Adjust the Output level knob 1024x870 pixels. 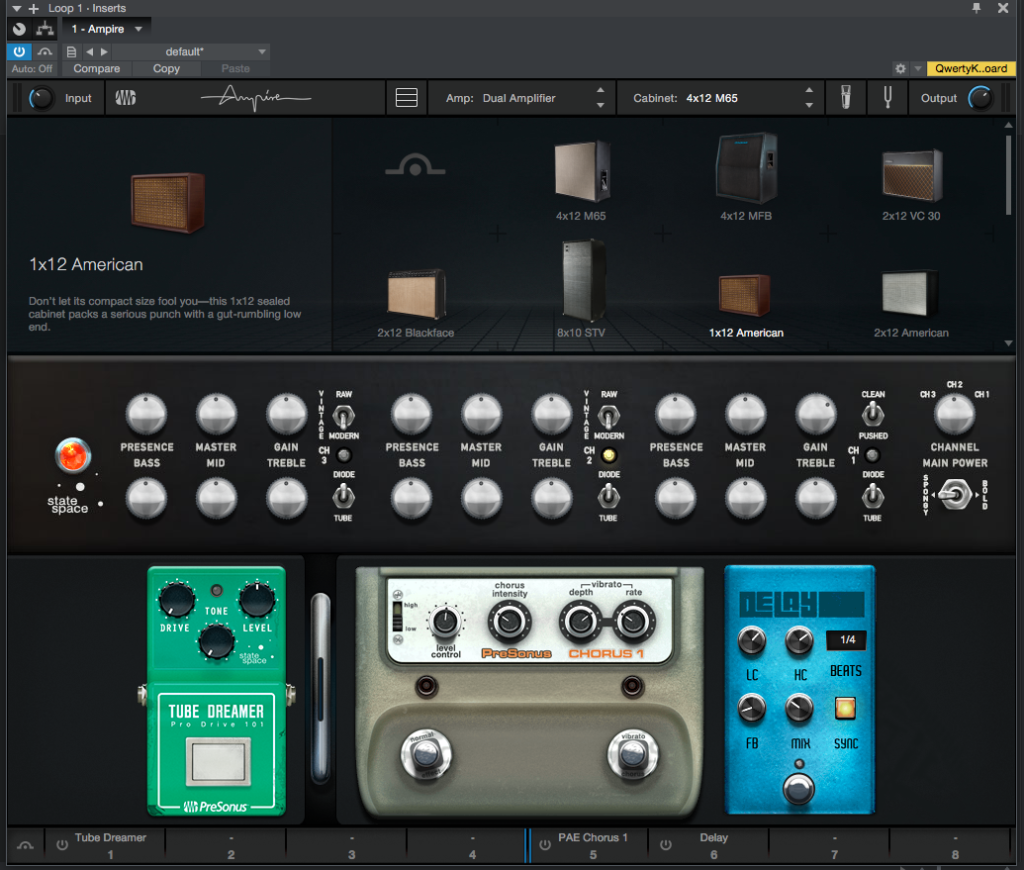[x=980, y=98]
